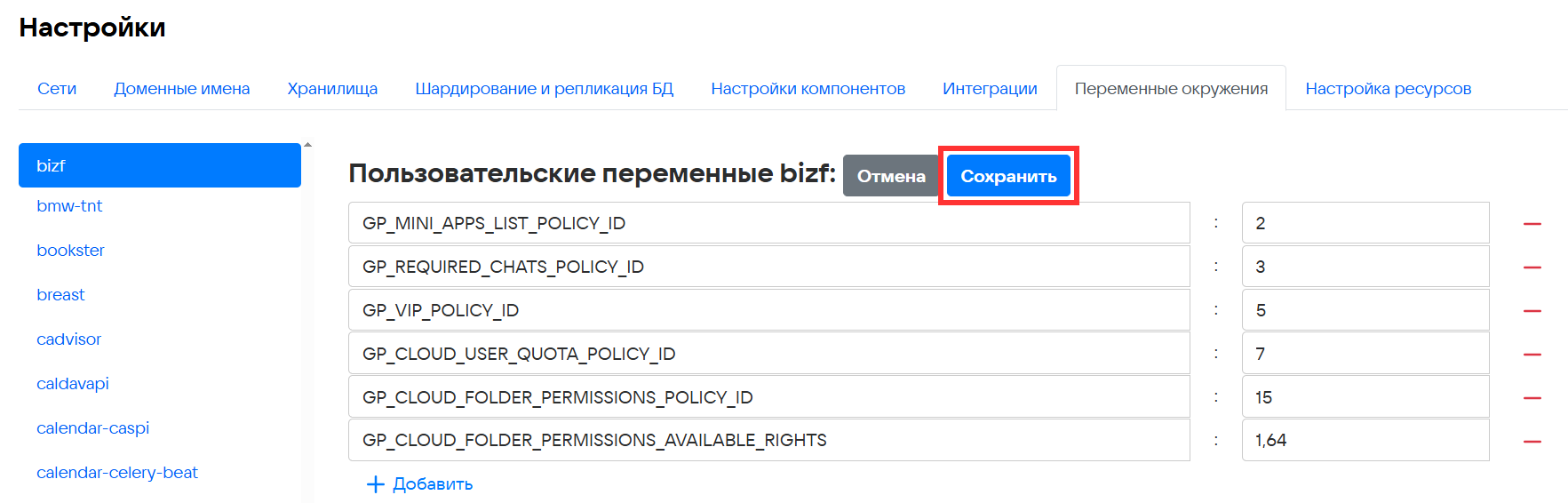Remove the GP_CLOUD_USER_QUOTA_POLICY_ID variable
Image resolution: width=1568 pixels, height=503 pixels.
1532,355
